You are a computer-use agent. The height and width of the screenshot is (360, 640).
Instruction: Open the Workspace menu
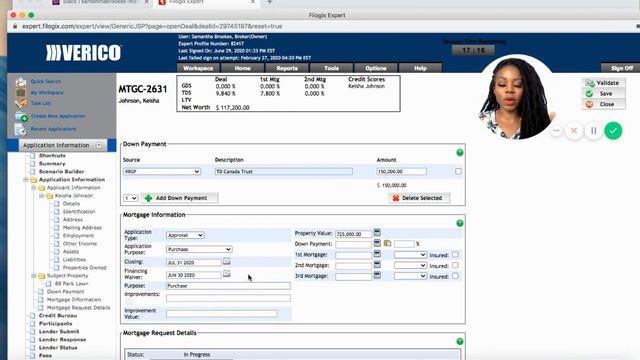(198, 68)
